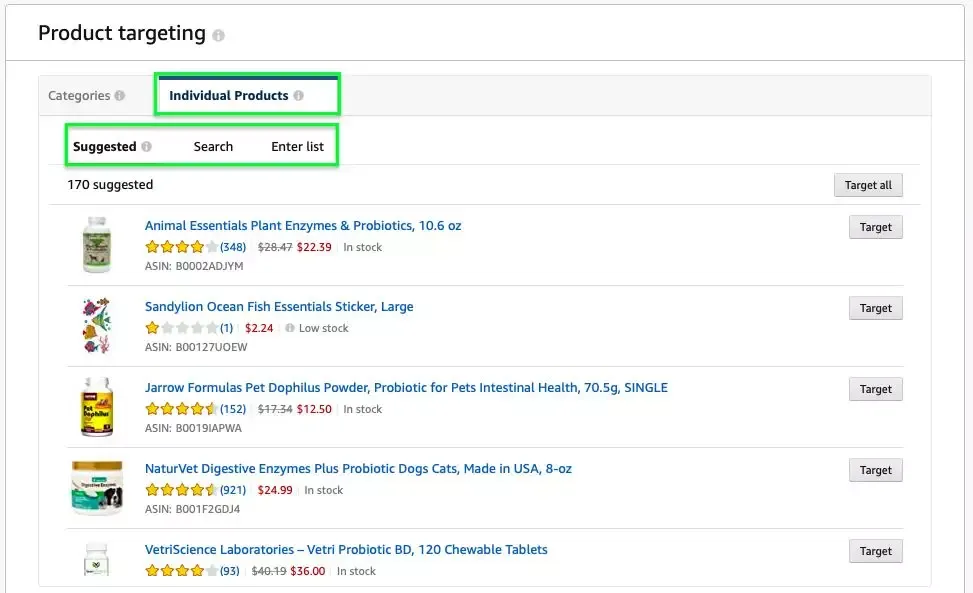This screenshot has width=973, height=593.
Task: Open VetriScience Vetri Probiotic BD link
Action: click(x=346, y=550)
